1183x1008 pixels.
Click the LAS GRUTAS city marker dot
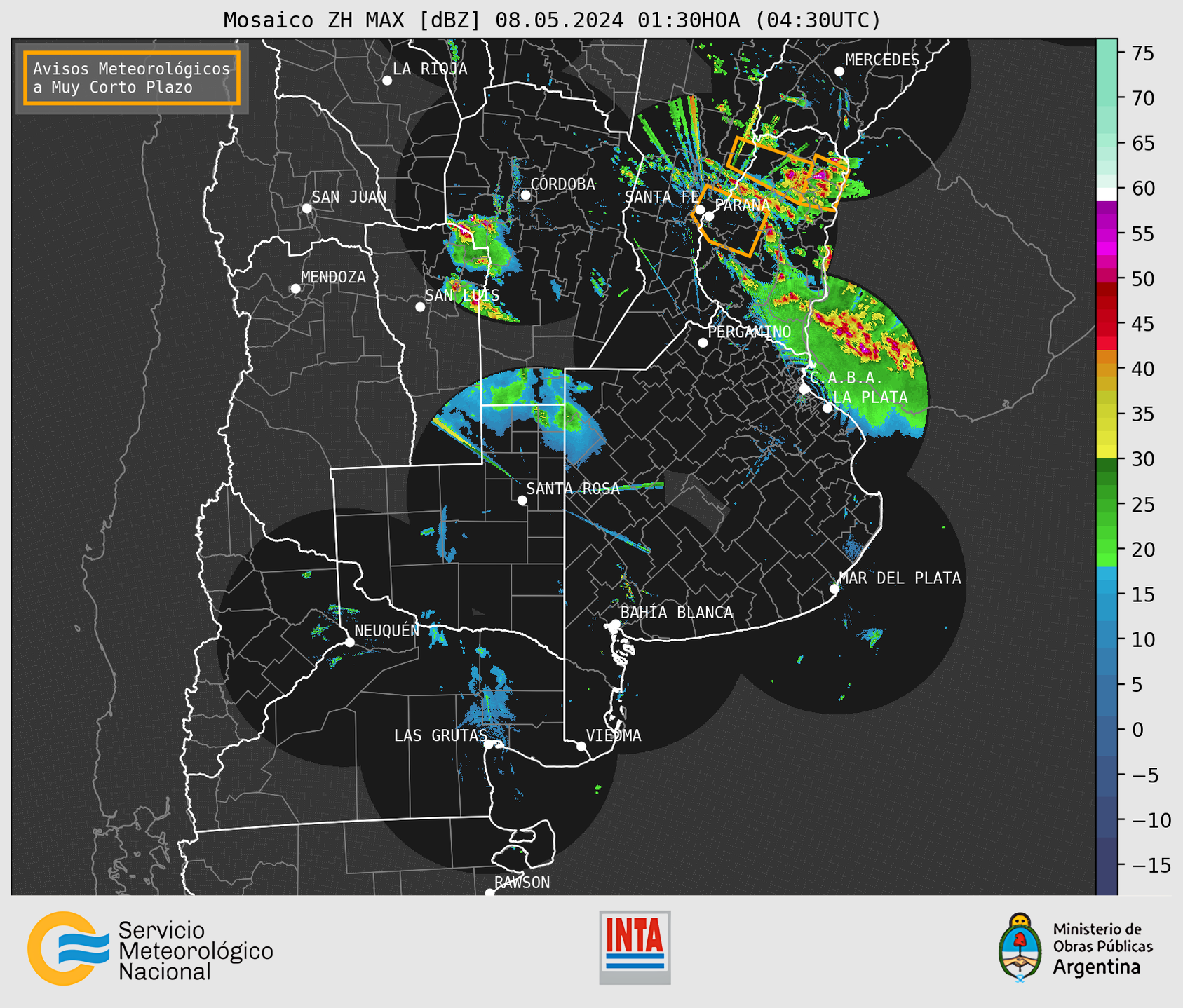point(489,744)
